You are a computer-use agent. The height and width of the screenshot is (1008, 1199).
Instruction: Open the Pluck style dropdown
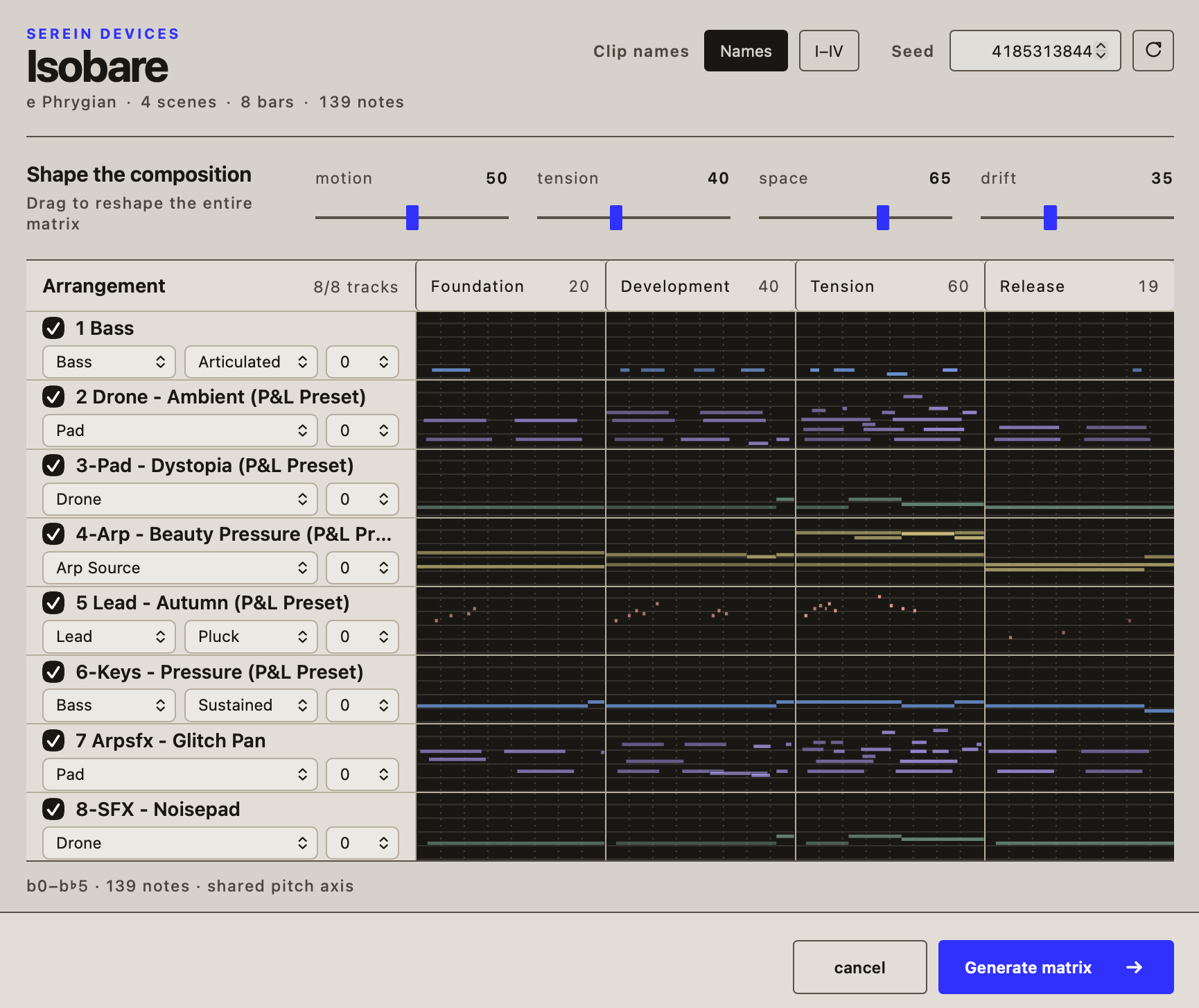(x=251, y=636)
